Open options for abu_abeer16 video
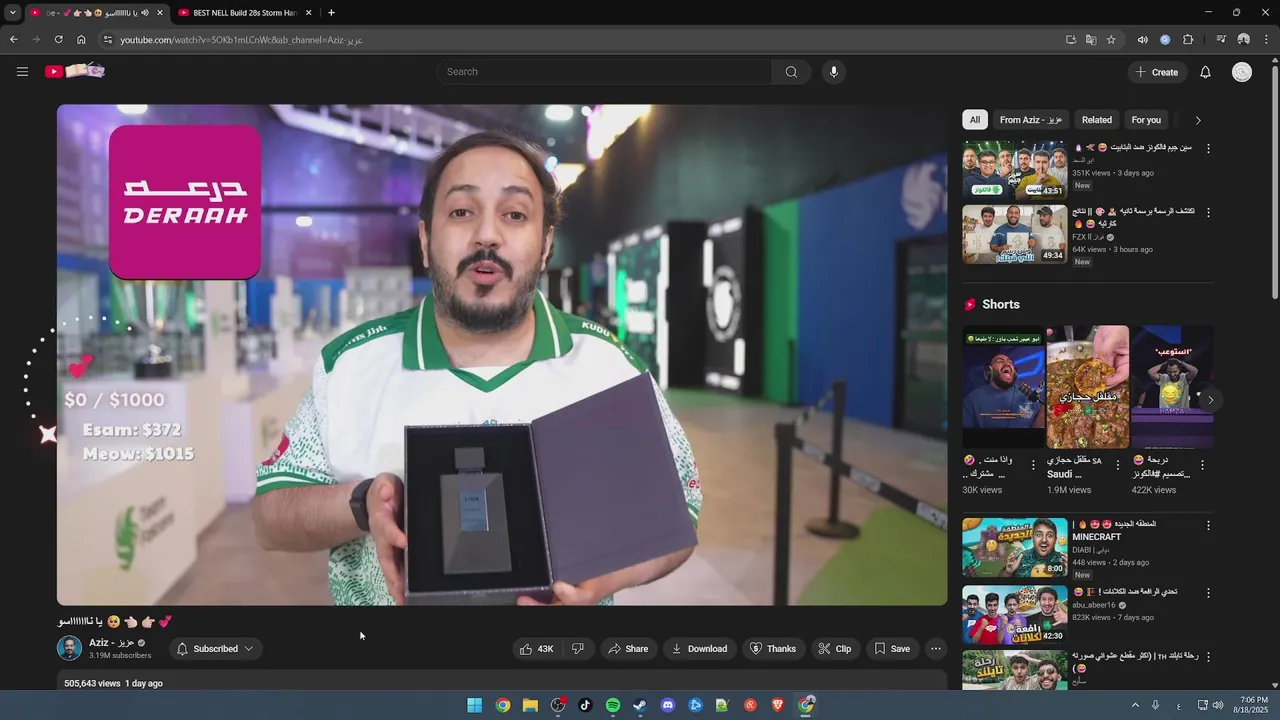Viewport: 1280px width, 720px height. (x=1208, y=593)
